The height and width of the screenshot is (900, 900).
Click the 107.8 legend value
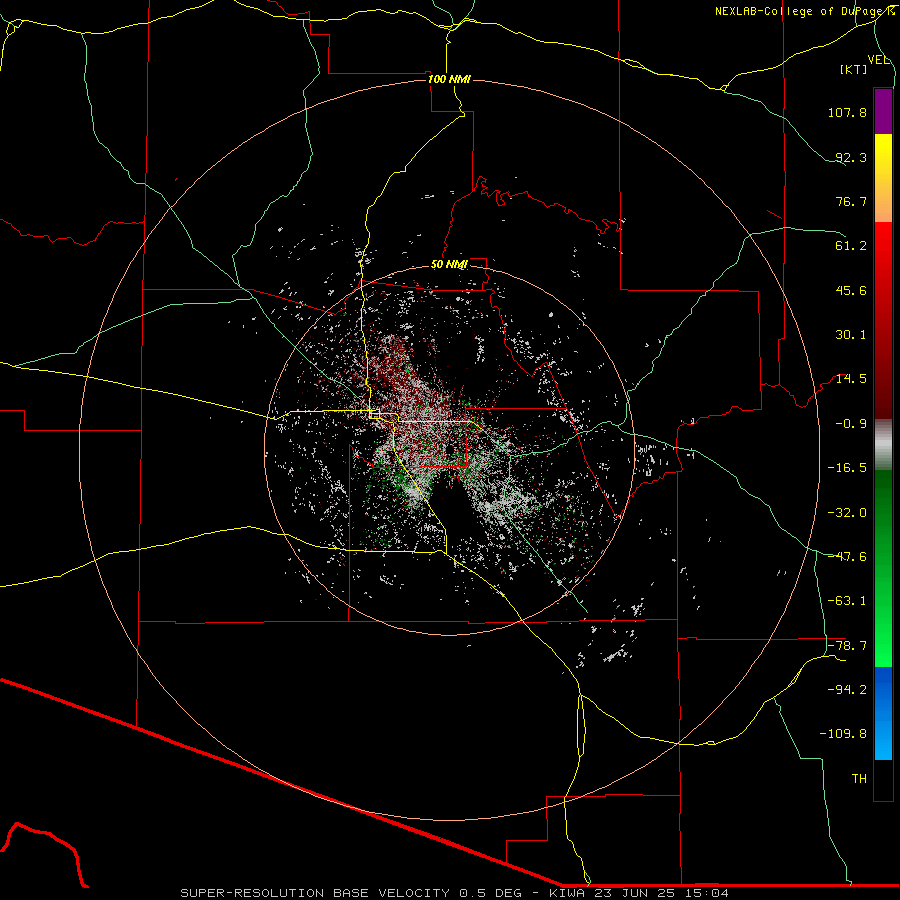point(847,112)
